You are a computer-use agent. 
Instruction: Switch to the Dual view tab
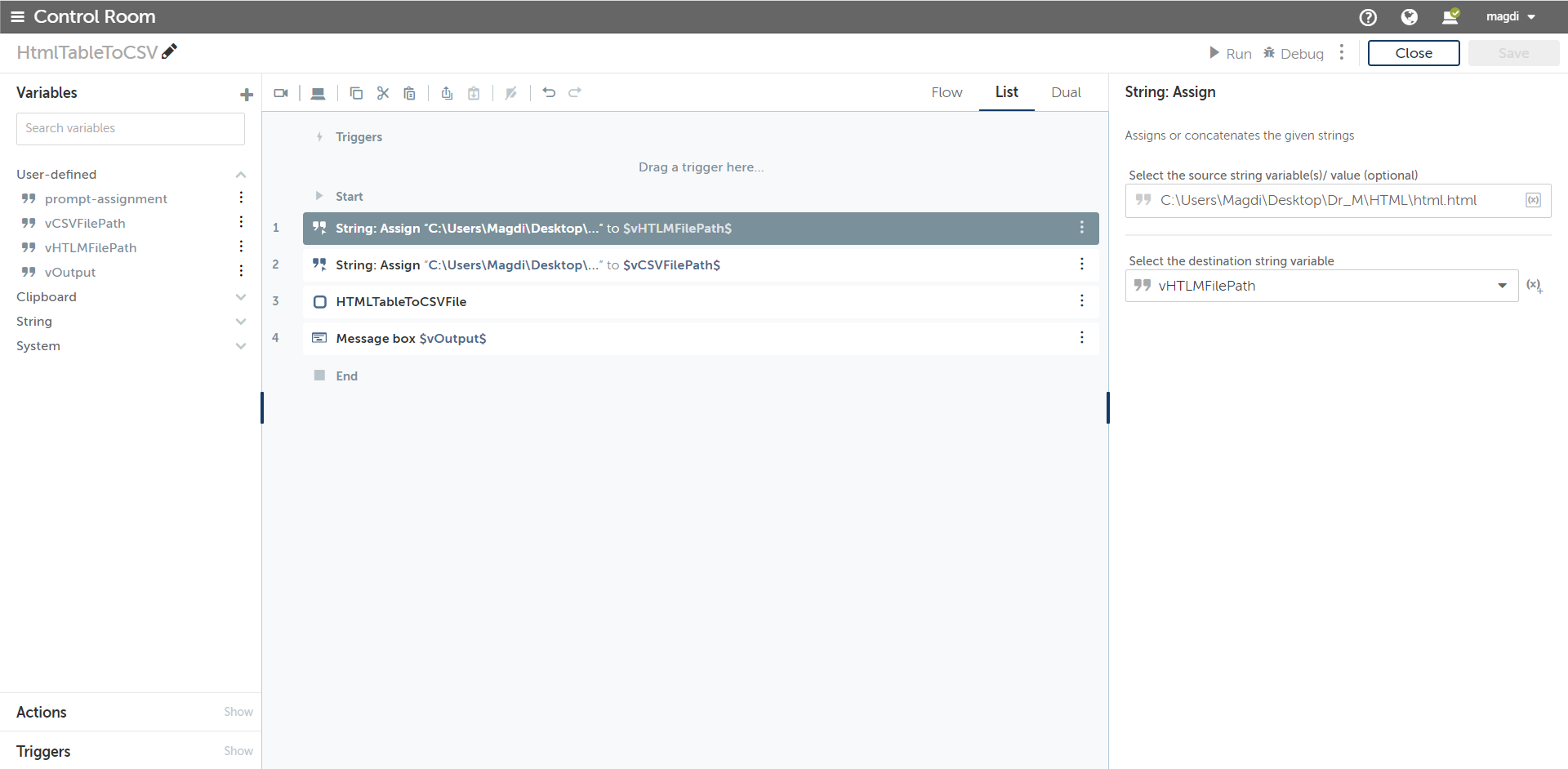pyautogui.click(x=1066, y=92)
